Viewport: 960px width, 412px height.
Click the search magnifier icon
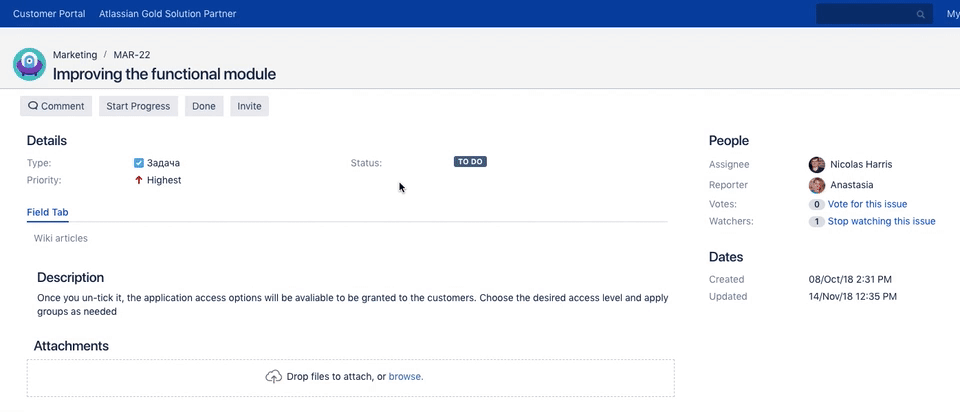pos(920,15)
